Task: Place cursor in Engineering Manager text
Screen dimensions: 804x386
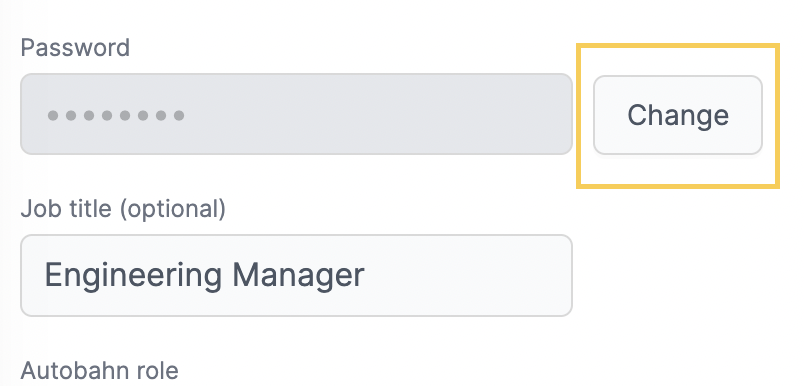Action: (x=205, y=275)
